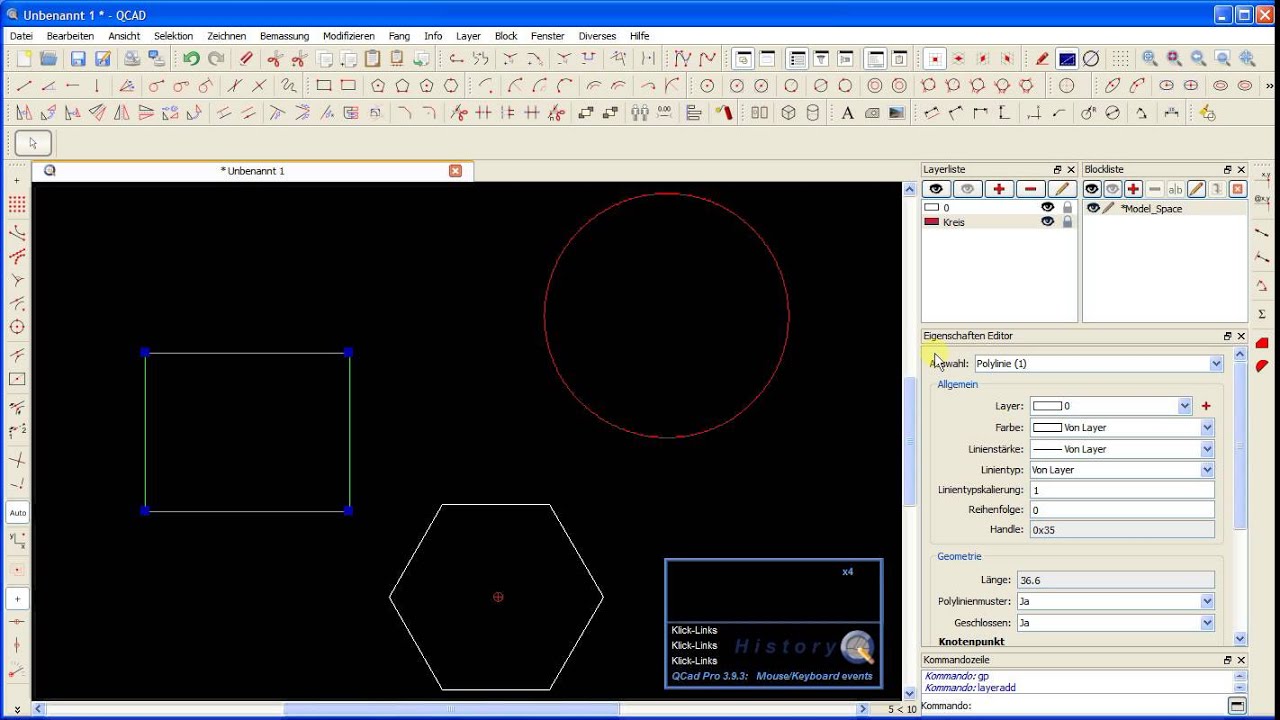Click the New file icon

[24, 59]
